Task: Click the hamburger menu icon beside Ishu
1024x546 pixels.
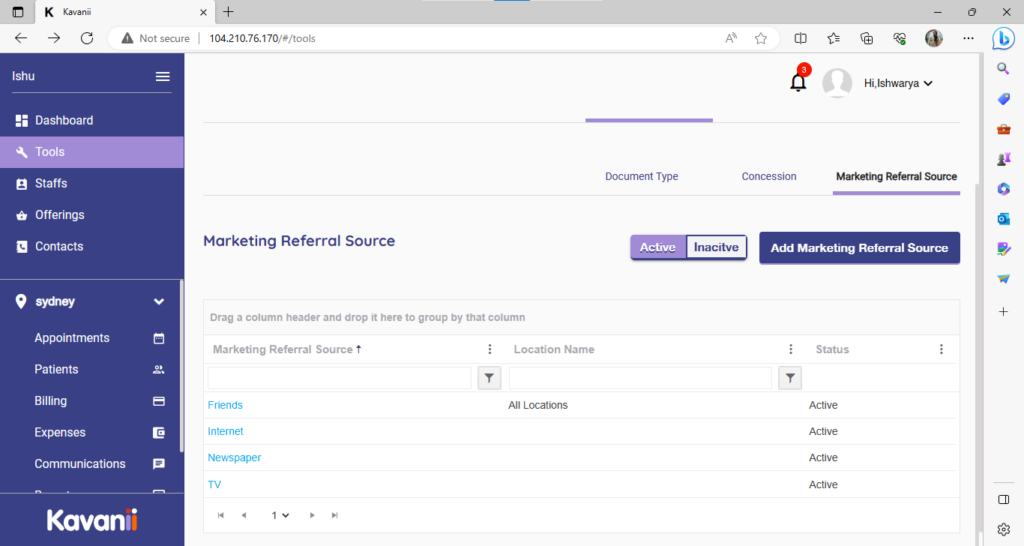Action: pos(162,77)
